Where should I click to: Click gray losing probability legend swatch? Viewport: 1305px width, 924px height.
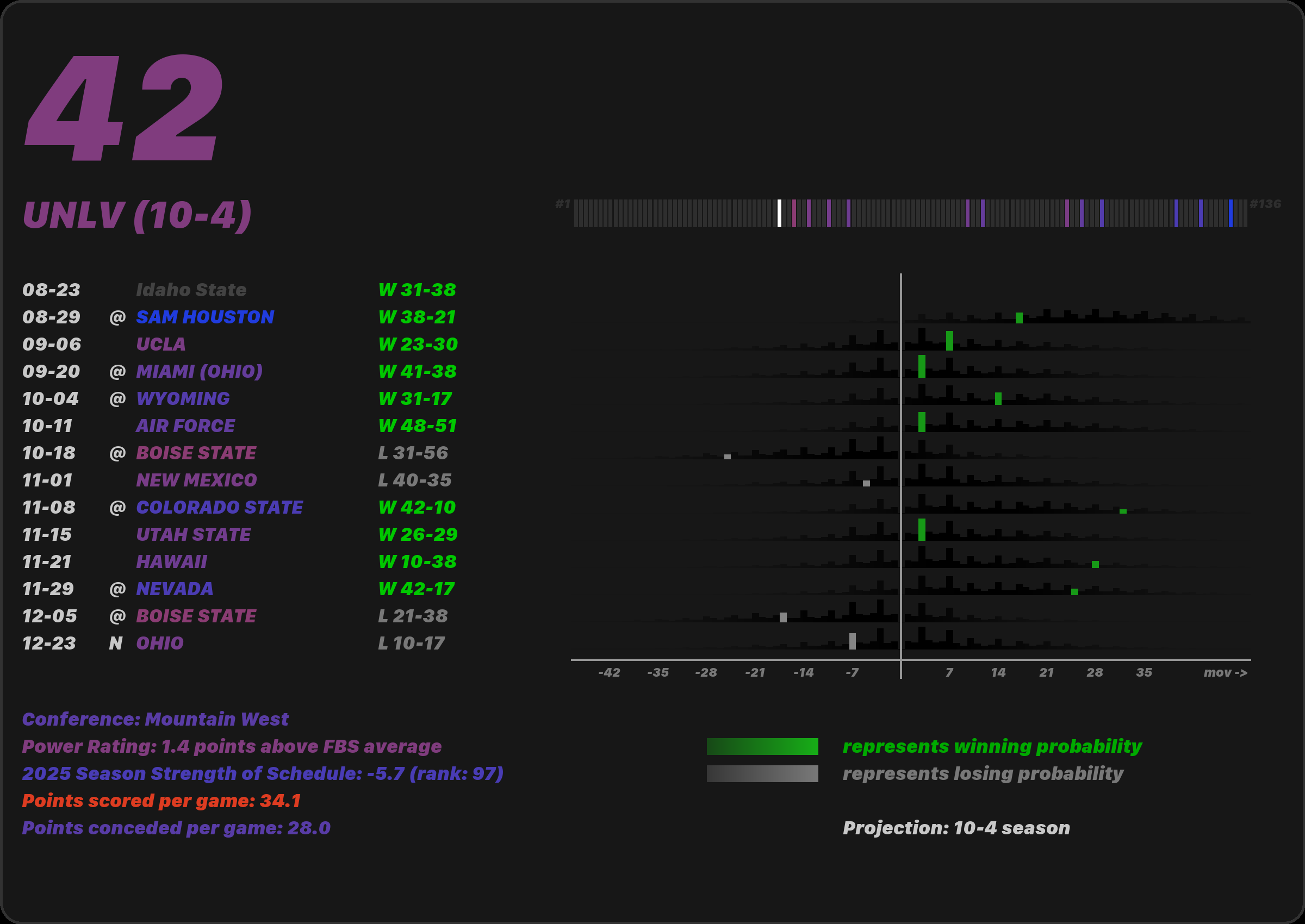click(x=762, y=774)
